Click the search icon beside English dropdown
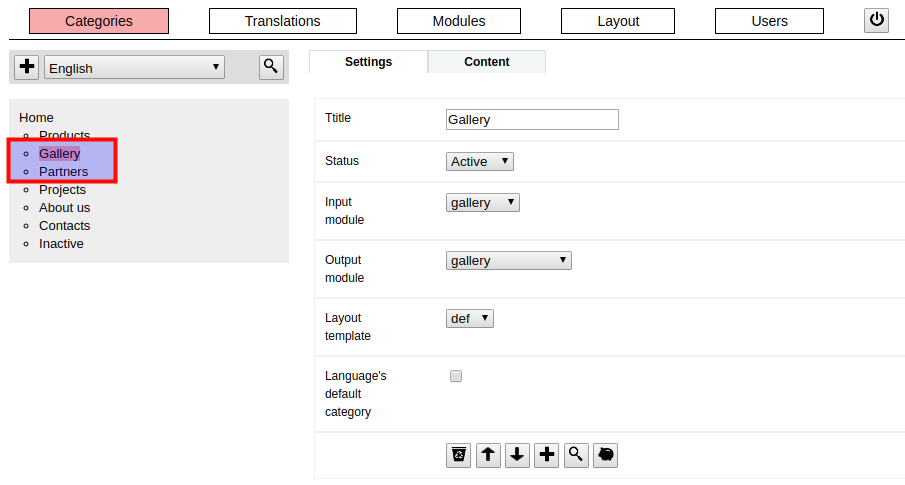Screen dimensions: 905x485 point(271,67)
